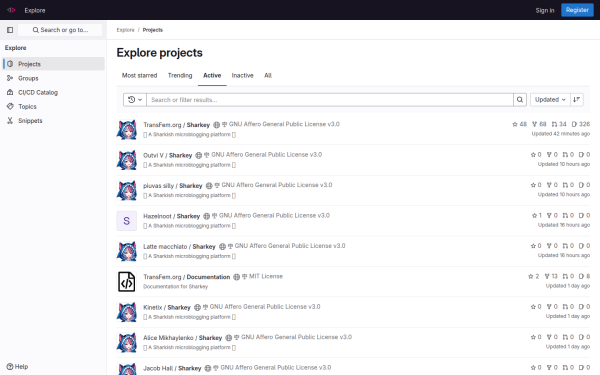
Task: Click the public globe icon beside Outvi V Sharkey
Action: pyautogui.click(x=198, y=155)
